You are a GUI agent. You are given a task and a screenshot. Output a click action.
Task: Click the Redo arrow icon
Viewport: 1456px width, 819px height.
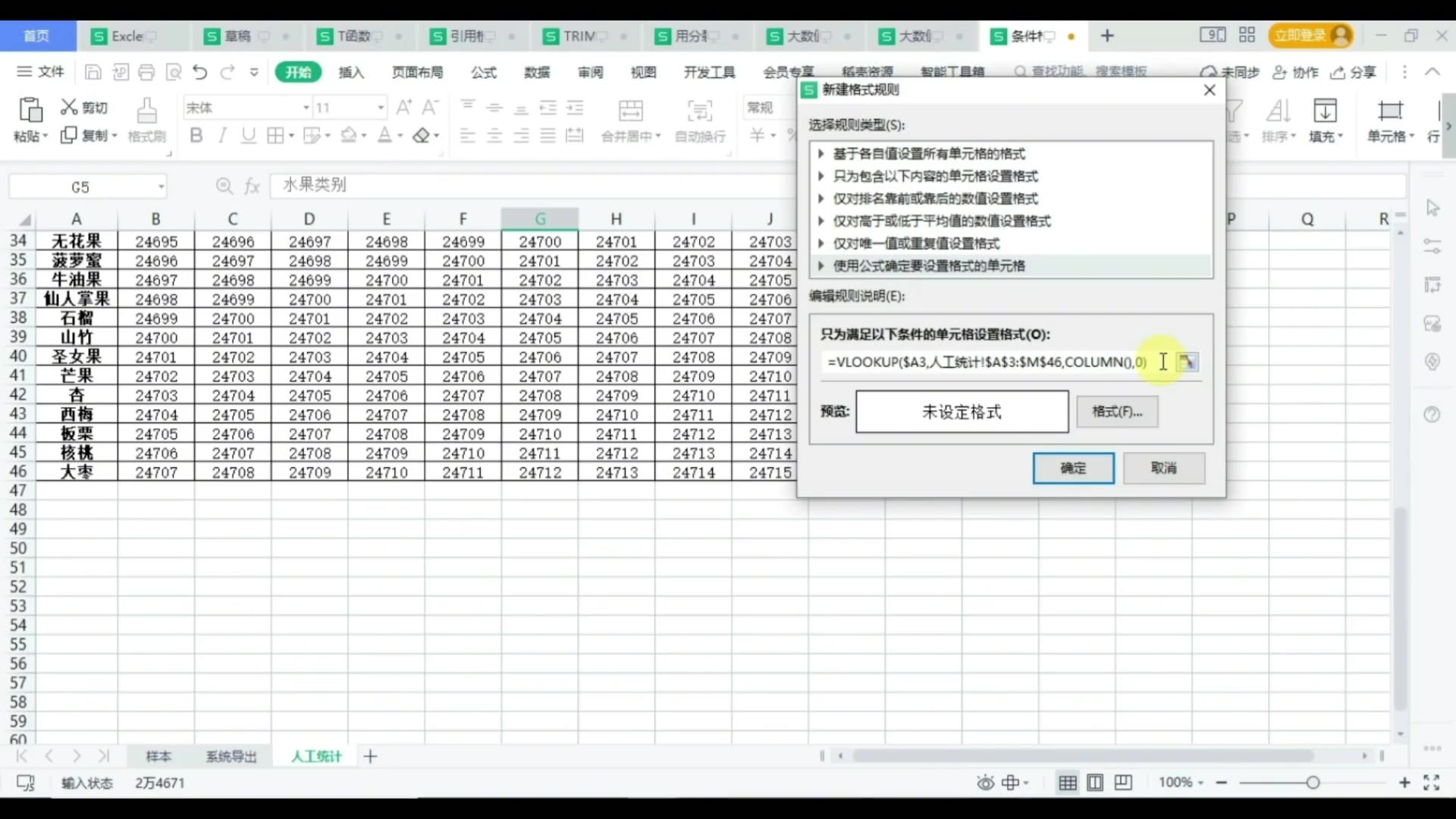227,72
